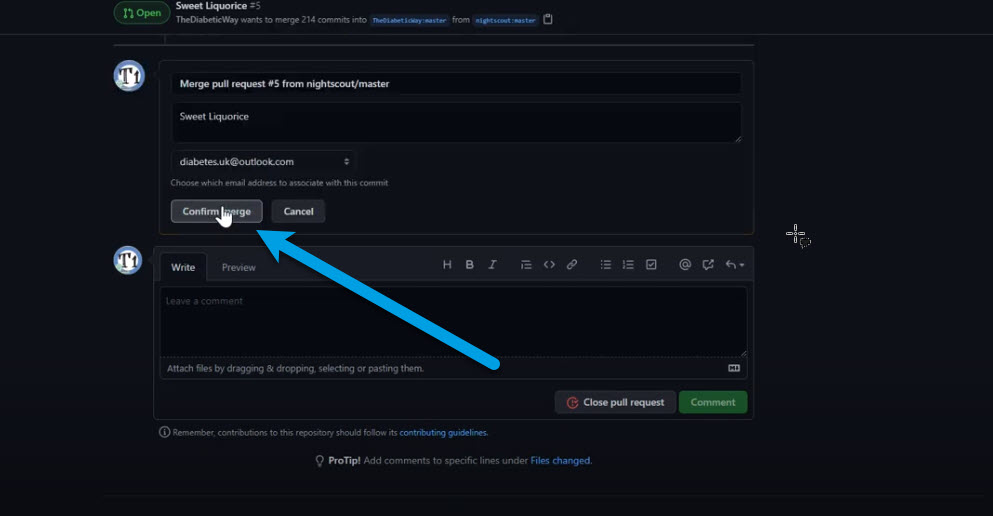The width and height of the screenshot is (993, 516).
Task: Select the 'Choose which email address' helper text
Action: pos(279,182)
